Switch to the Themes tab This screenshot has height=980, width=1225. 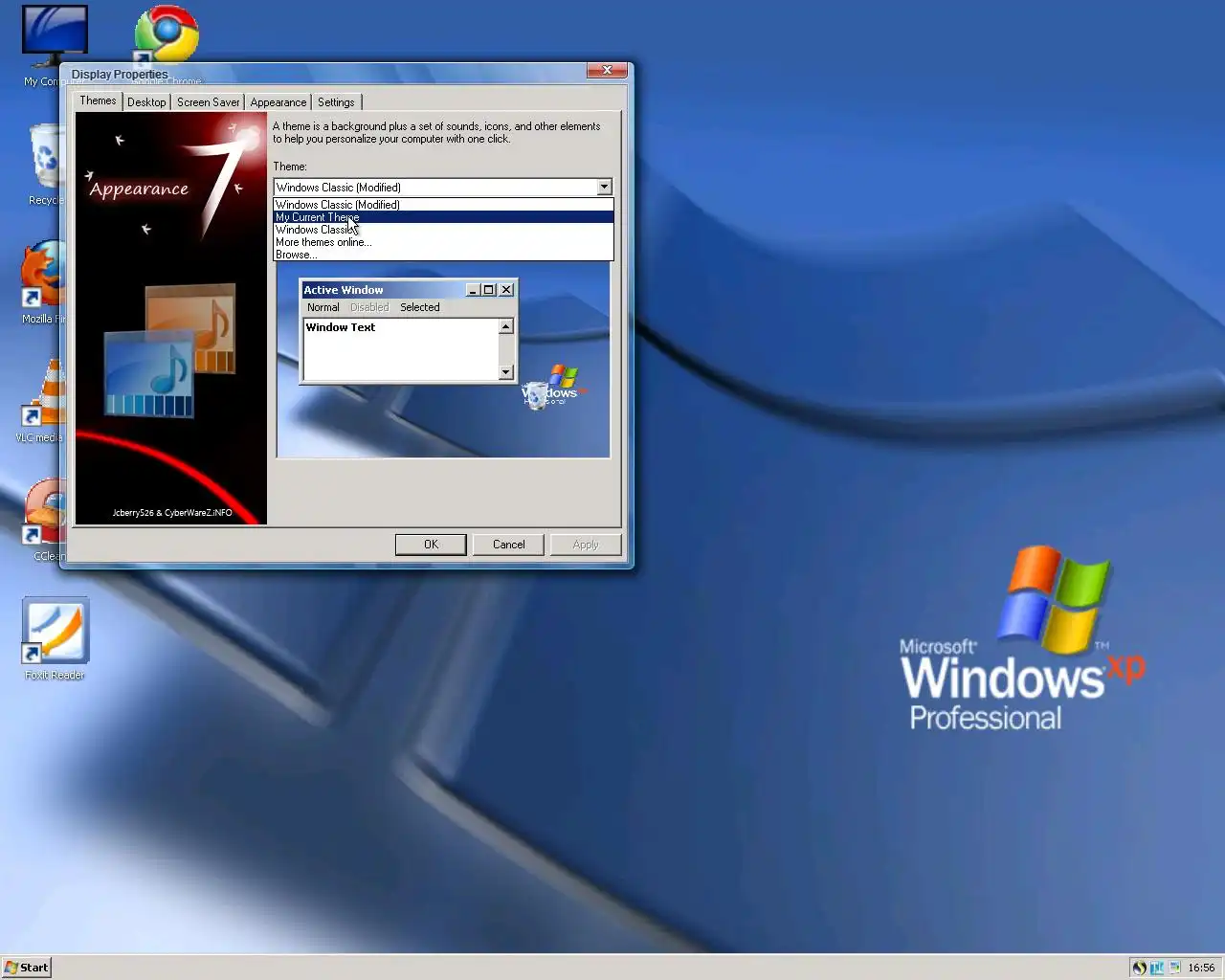(98, 100)
